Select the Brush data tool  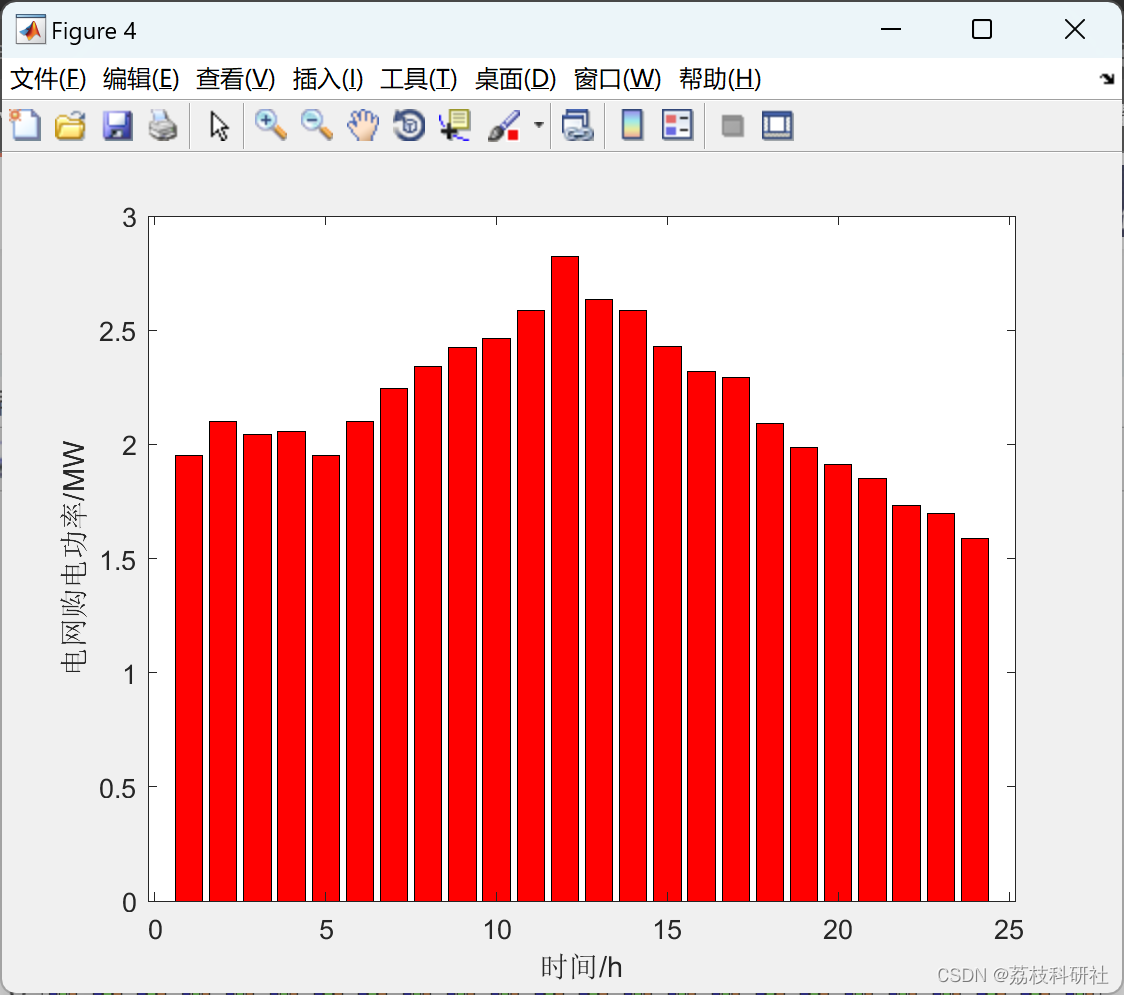point(504,125)
